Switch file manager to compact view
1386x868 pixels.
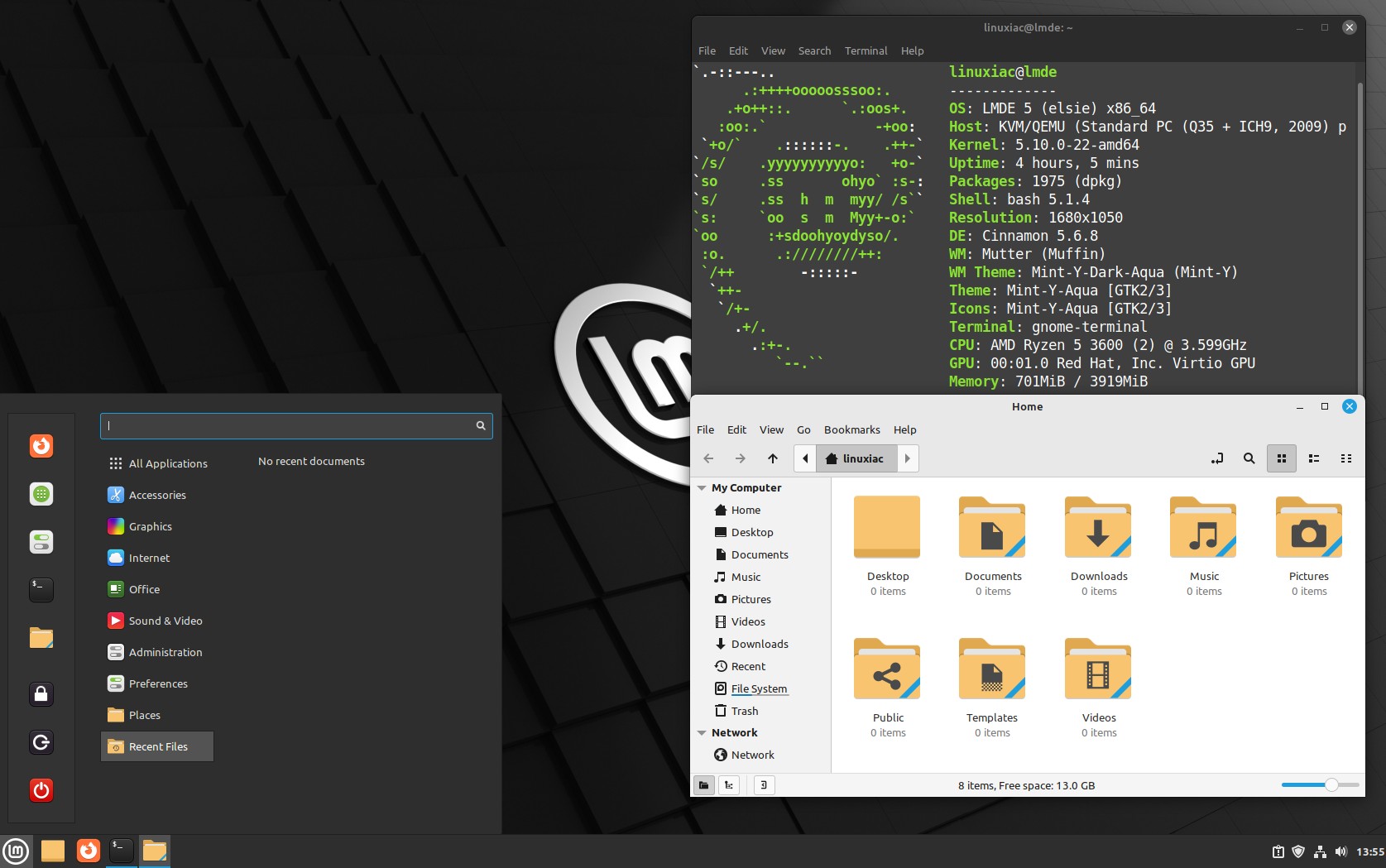(1346, 458)
